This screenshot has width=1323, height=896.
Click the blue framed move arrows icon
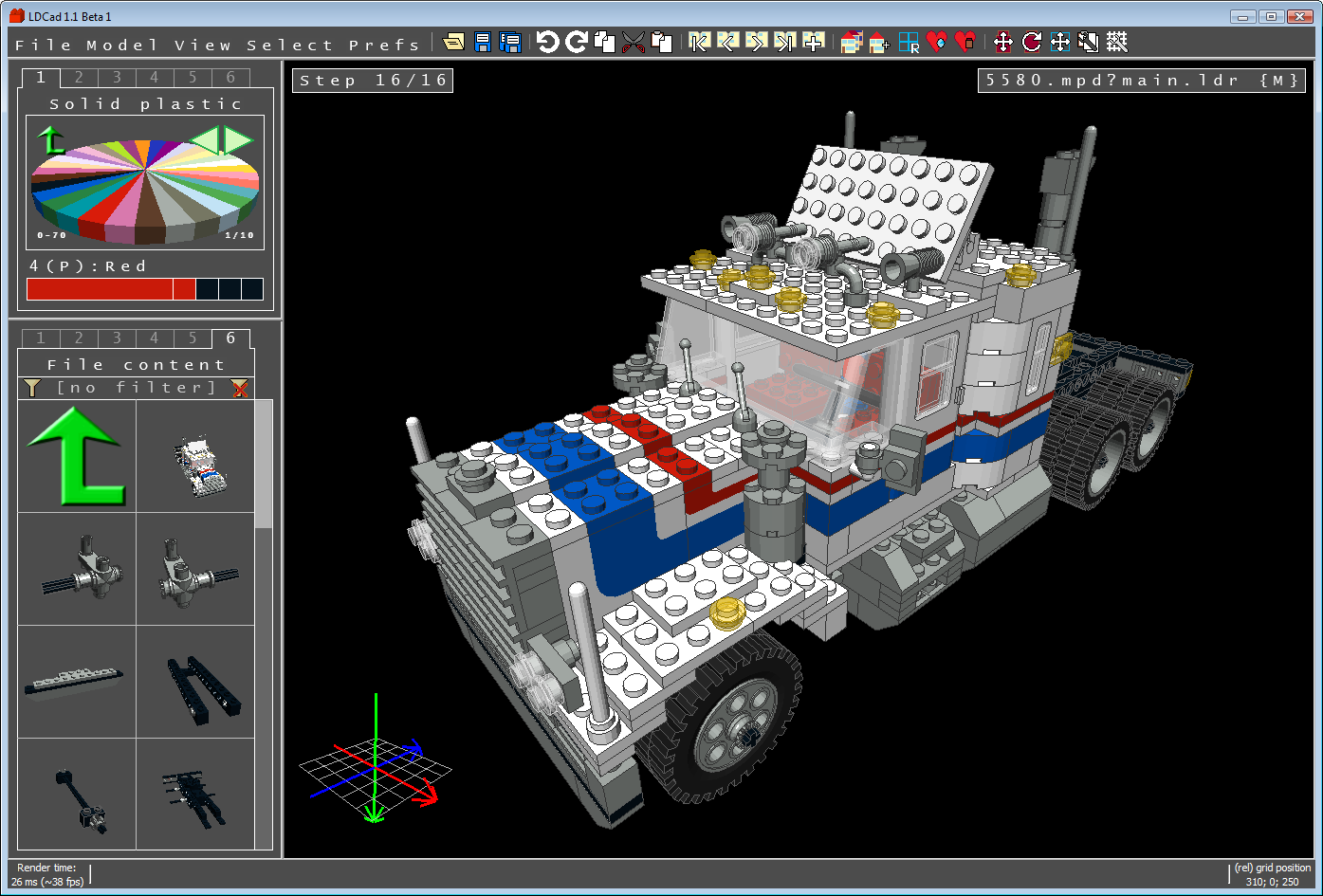[1060, 42]
